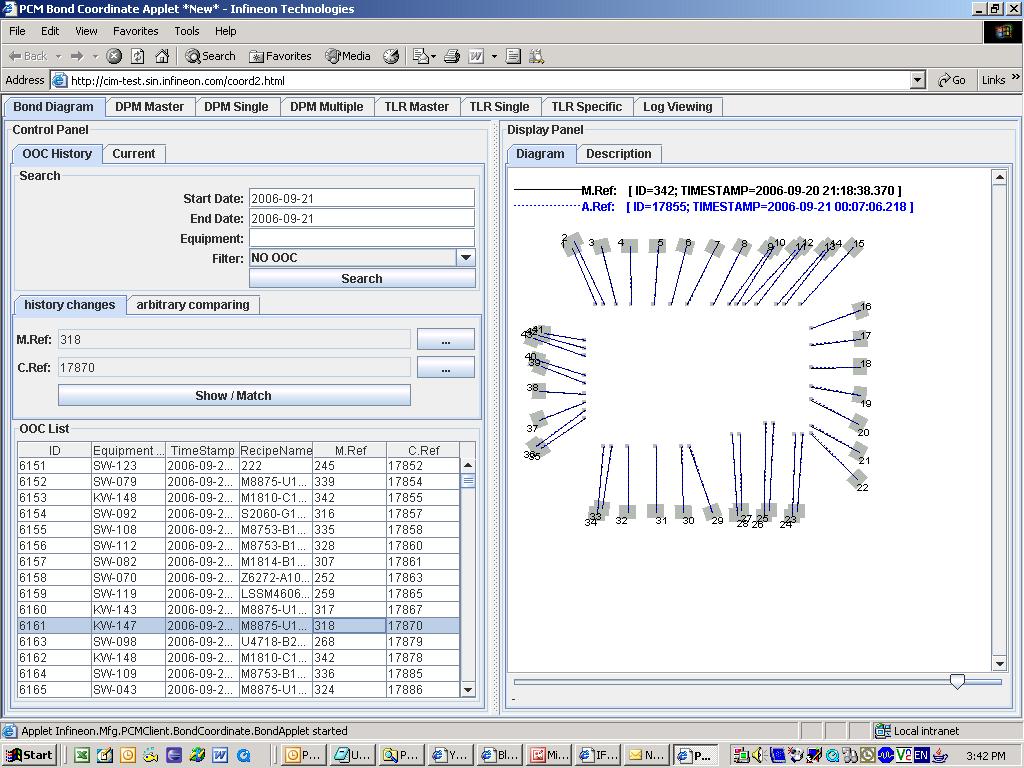1024x768 pixels.
Task: Click the Search button below Filter
Action: [x=362, y=279]
